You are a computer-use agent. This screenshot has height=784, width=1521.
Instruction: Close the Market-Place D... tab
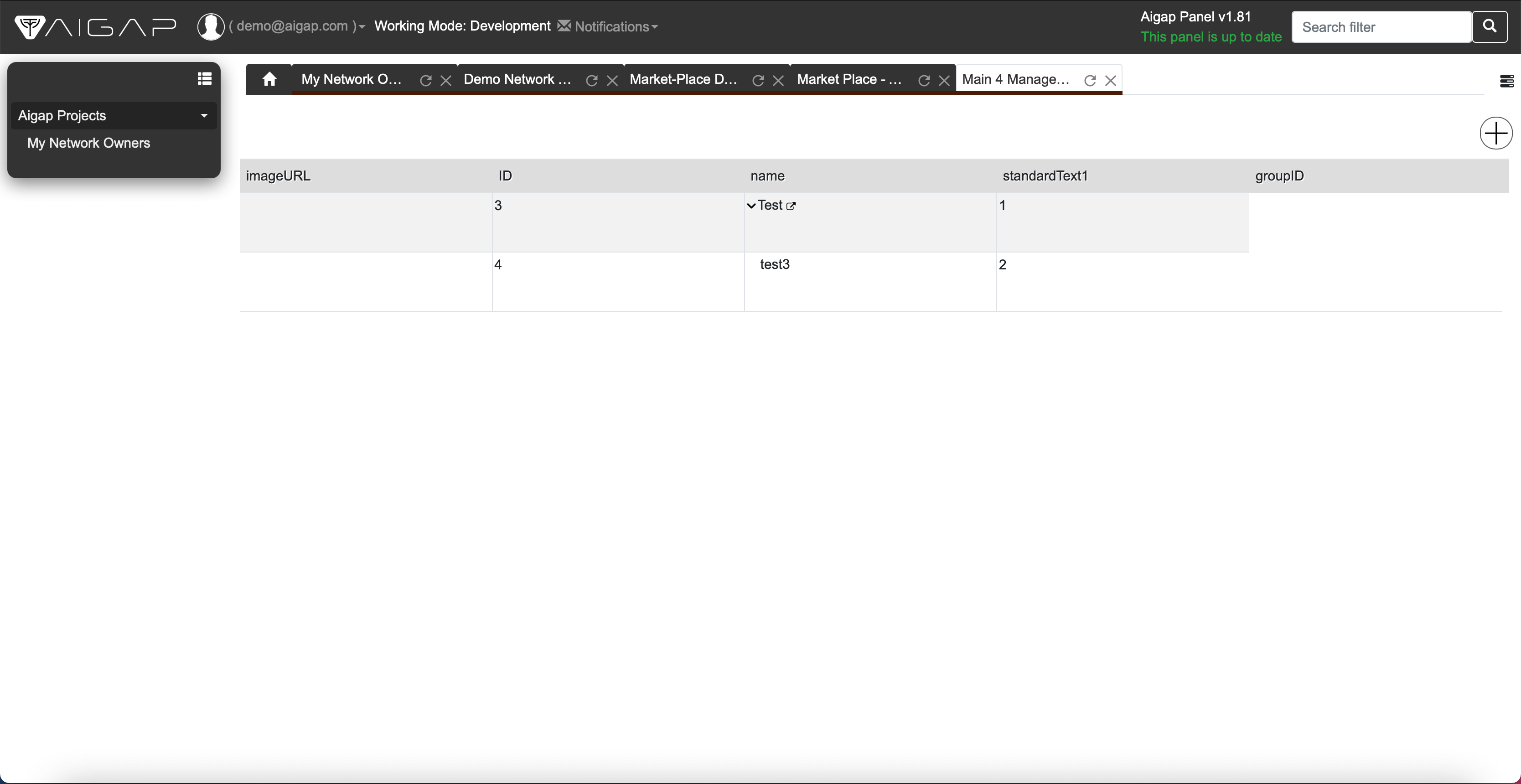[x=778, y=80]
